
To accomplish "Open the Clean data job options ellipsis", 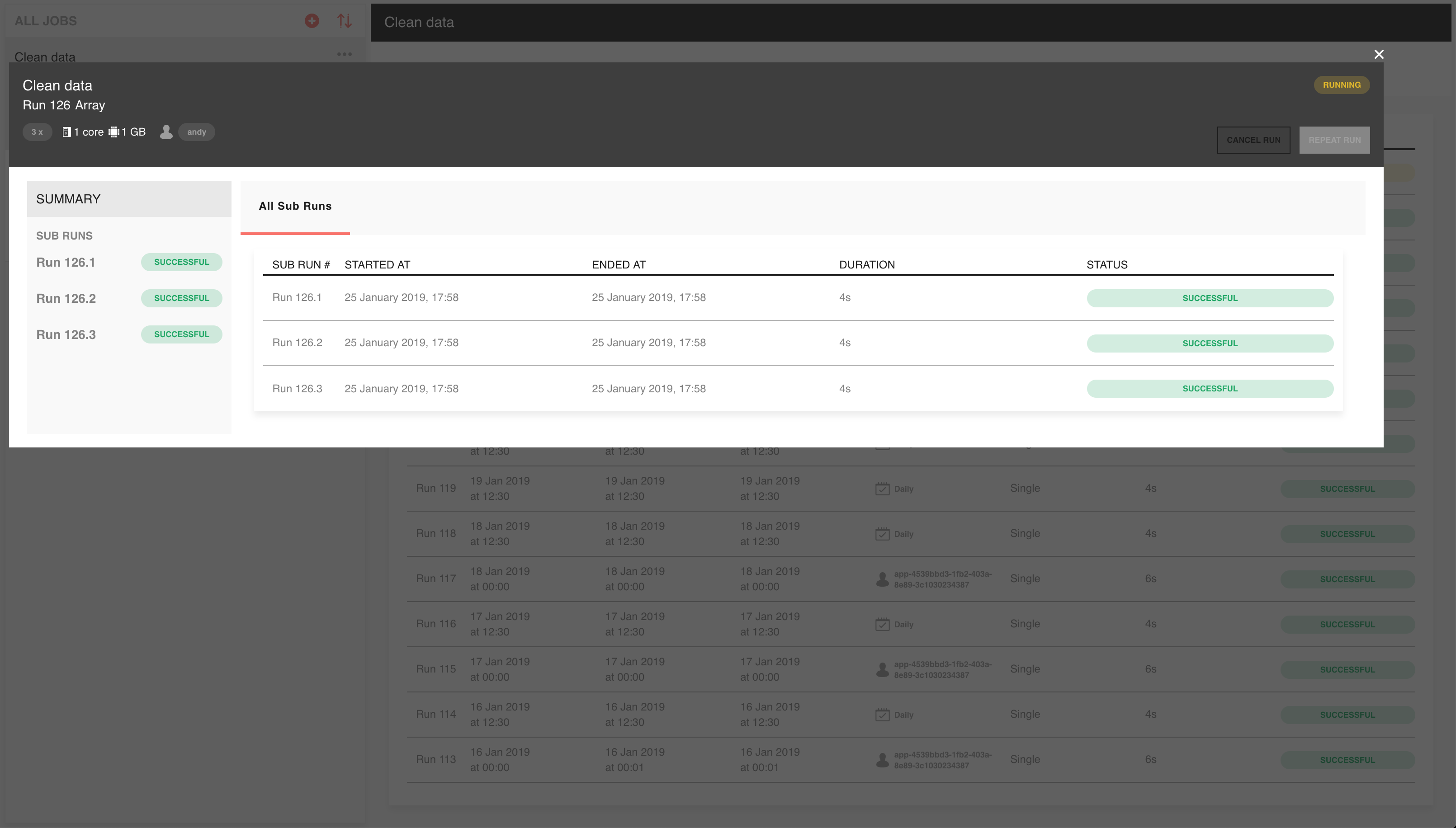I will [344, 54].
